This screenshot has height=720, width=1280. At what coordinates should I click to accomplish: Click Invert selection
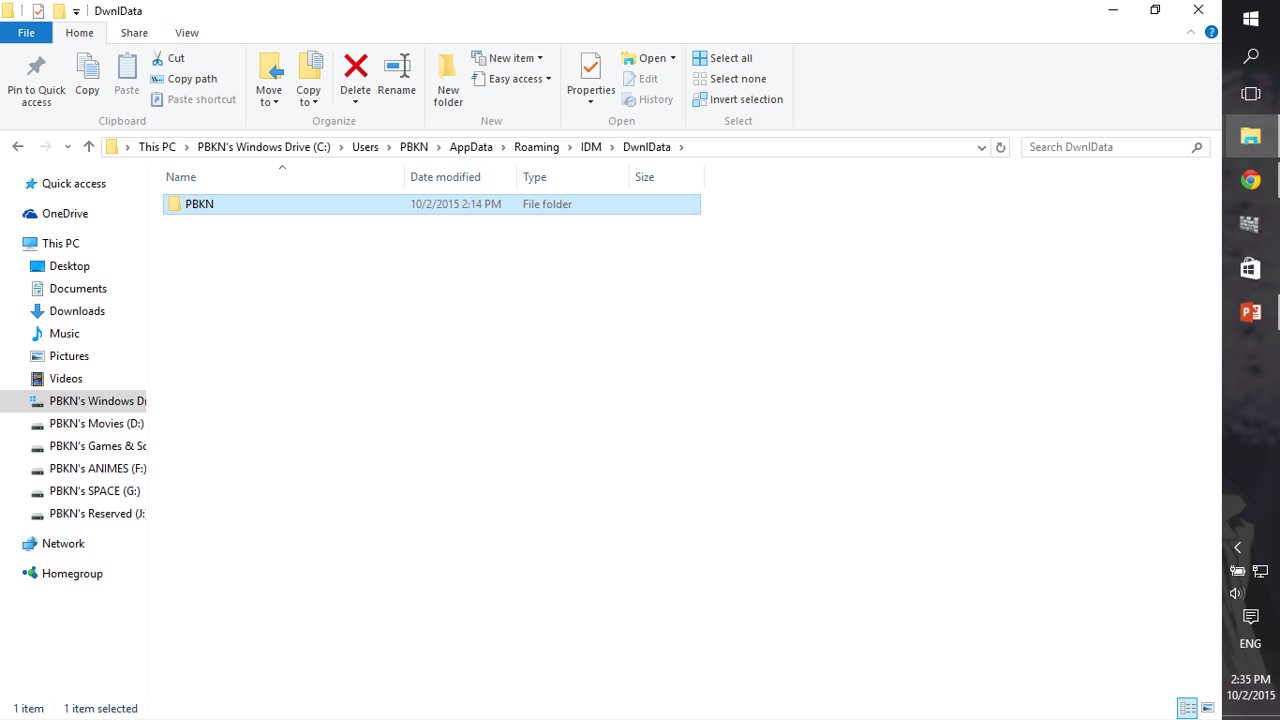point(737,99)
